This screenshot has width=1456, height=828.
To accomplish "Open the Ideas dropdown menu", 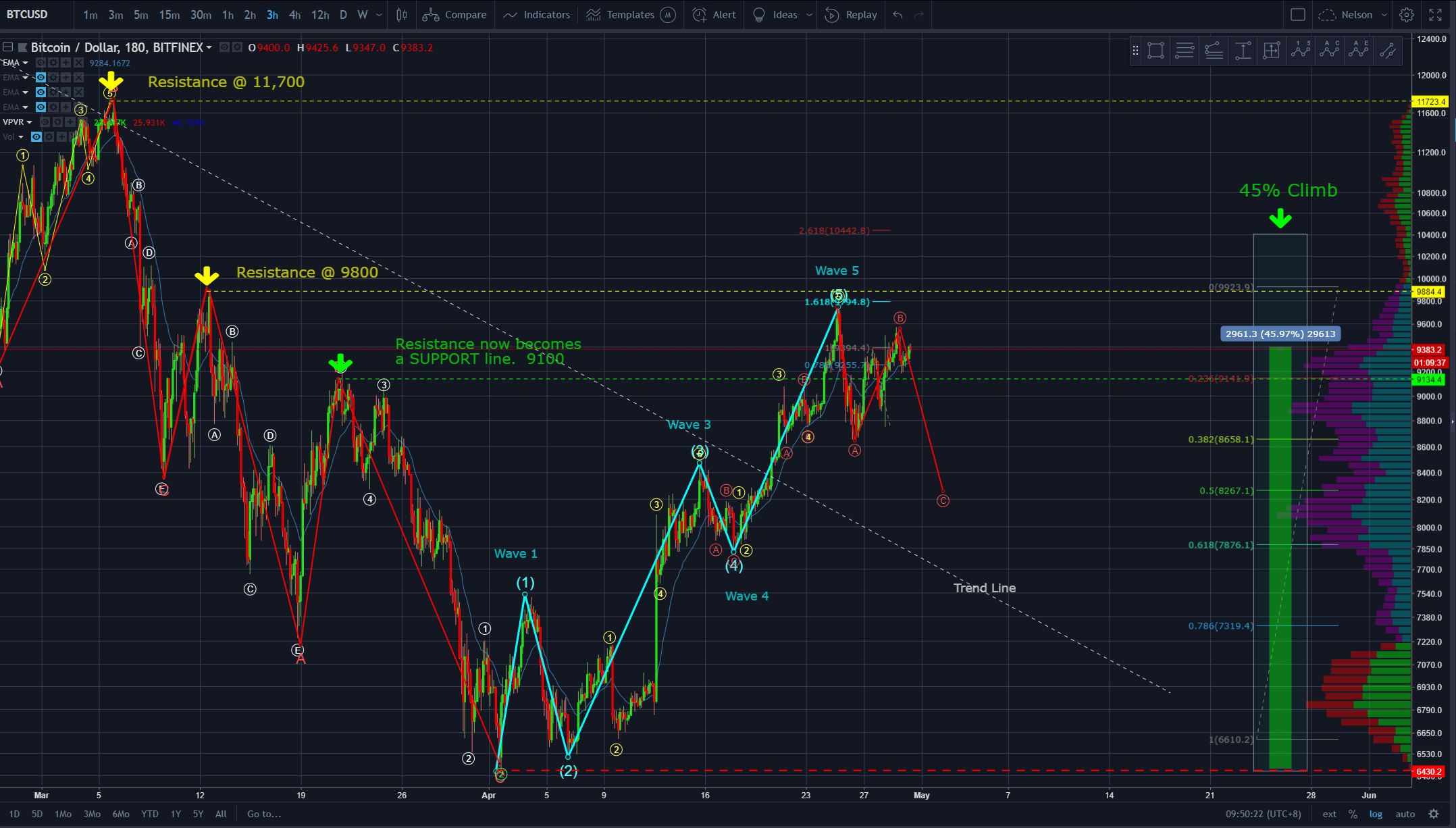I will click(x=809, y=15).
